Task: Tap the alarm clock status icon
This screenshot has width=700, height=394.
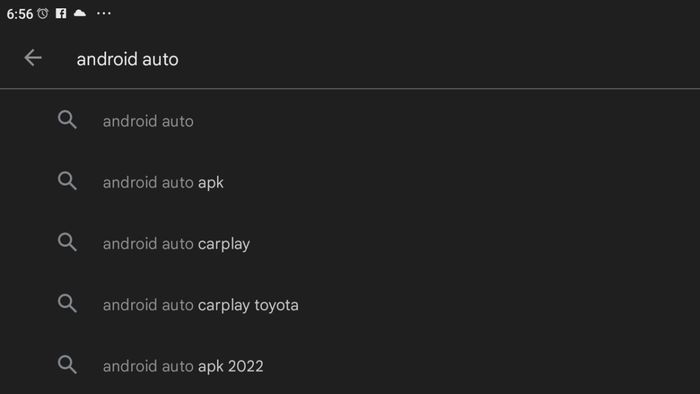Action: tap(42, 13)
